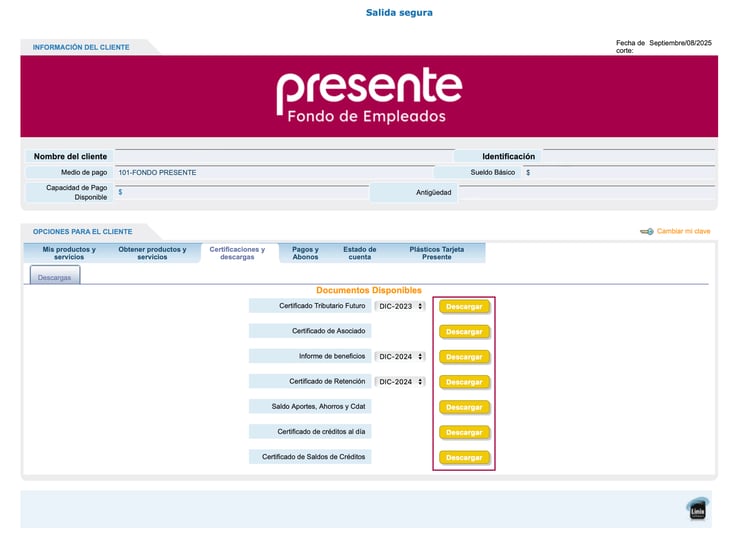Click the Informe de beneficios label
This screenshot has width=740, height=540.
pos(310,356)
